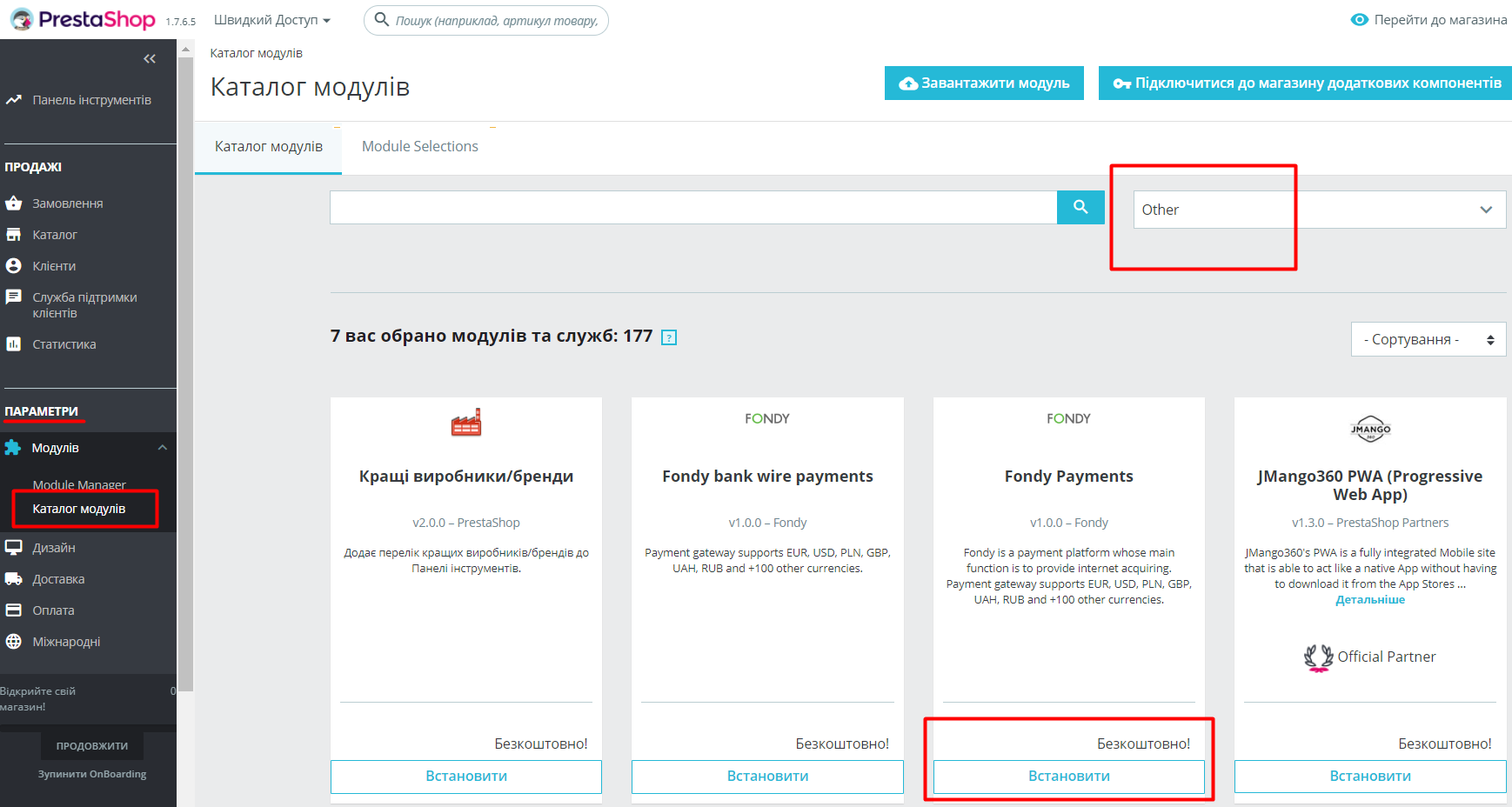Install Fondy bank wire payments module

(767, 777)
